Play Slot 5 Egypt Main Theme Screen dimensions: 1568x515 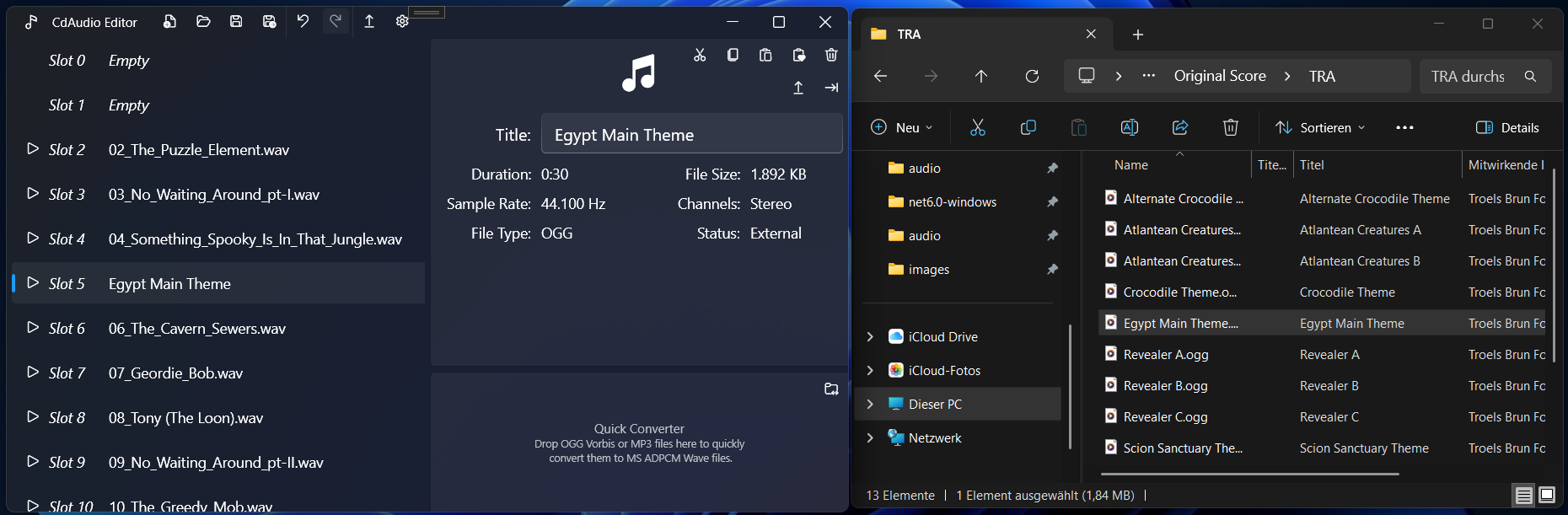point(33,282)
